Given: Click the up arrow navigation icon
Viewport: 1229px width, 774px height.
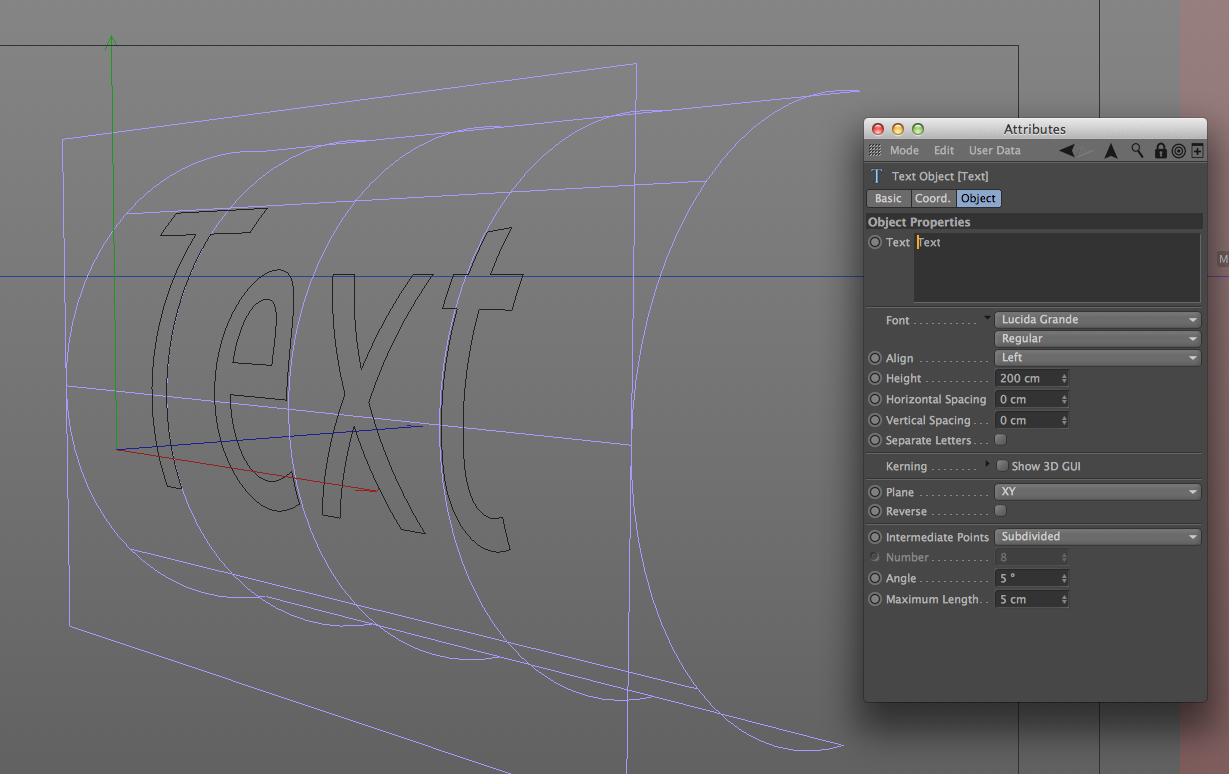Looking at the screenshot, I should pos(1110,150).
